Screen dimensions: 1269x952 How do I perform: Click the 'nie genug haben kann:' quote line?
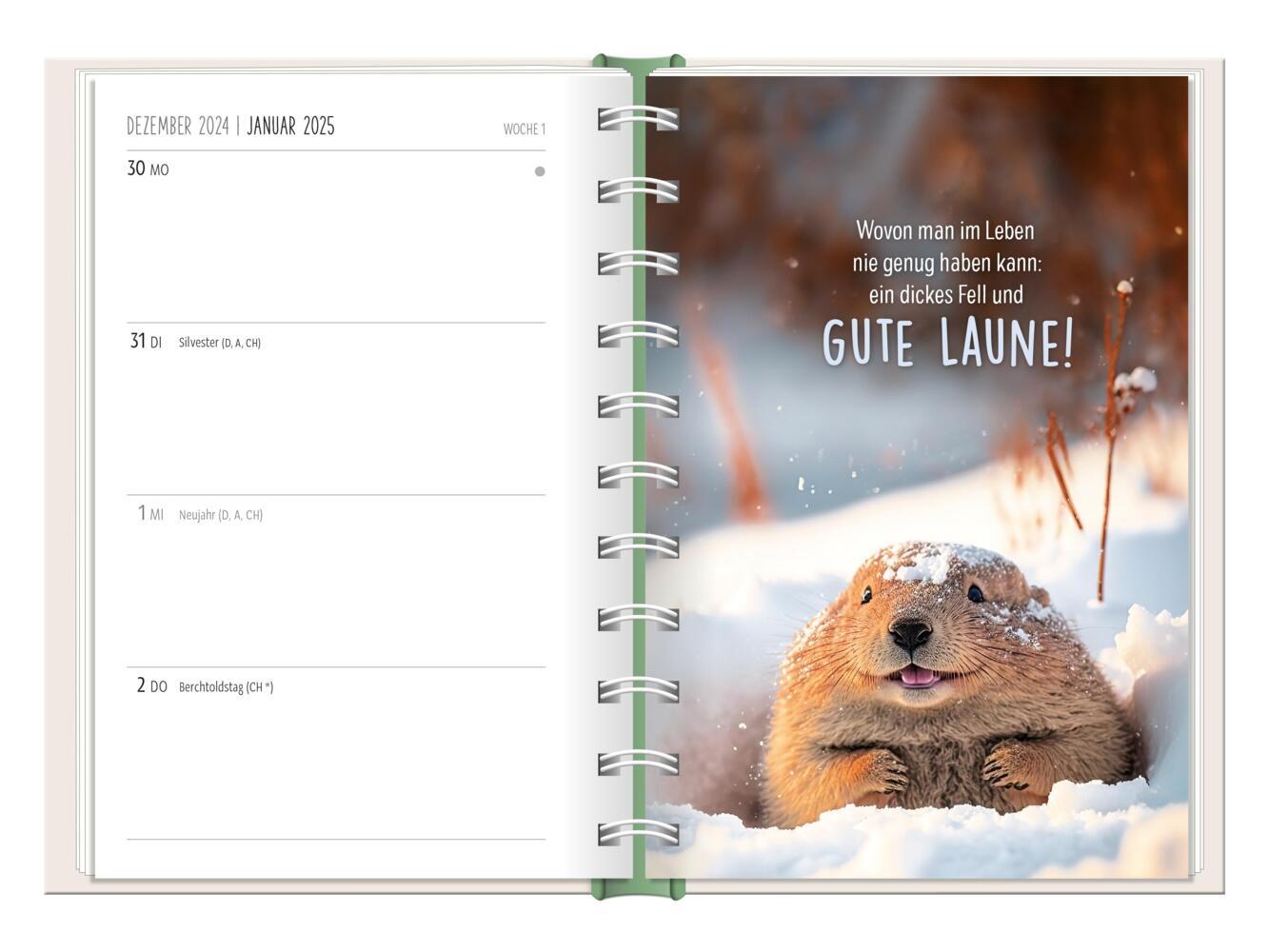point(947,263)
